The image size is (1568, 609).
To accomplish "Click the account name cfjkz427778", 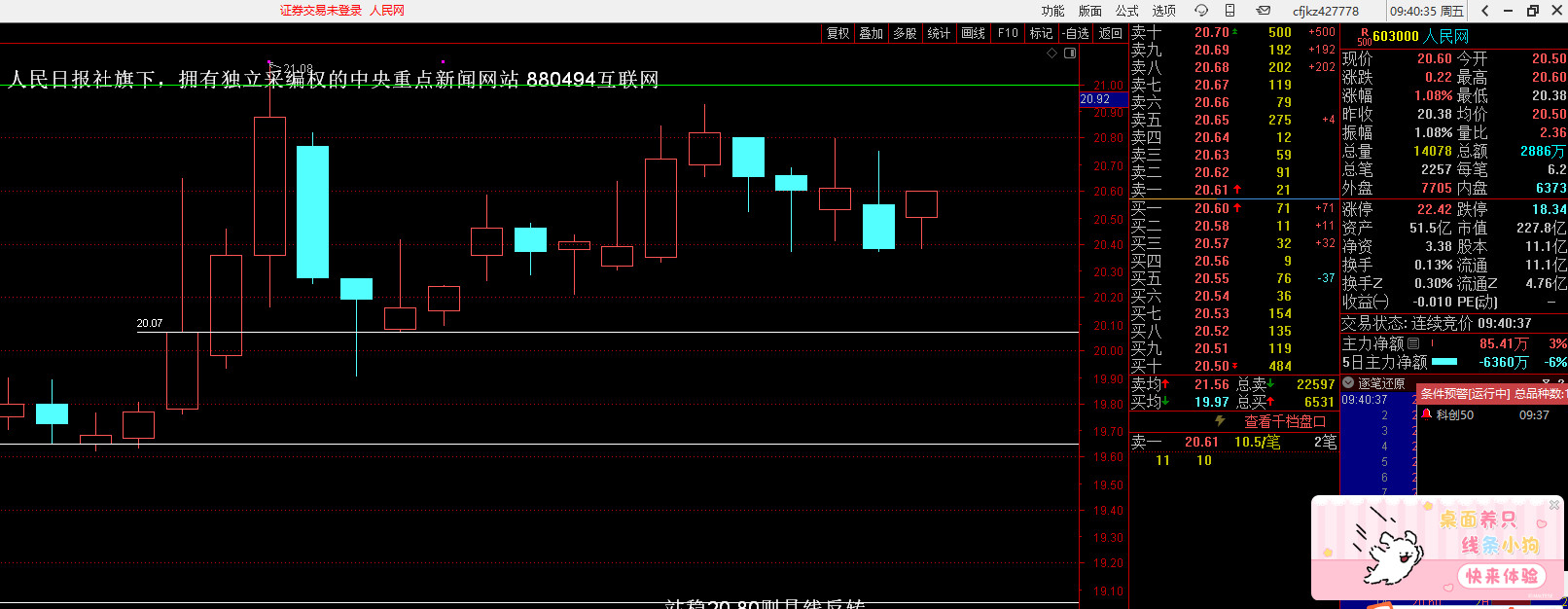I will coord(1326,11).
